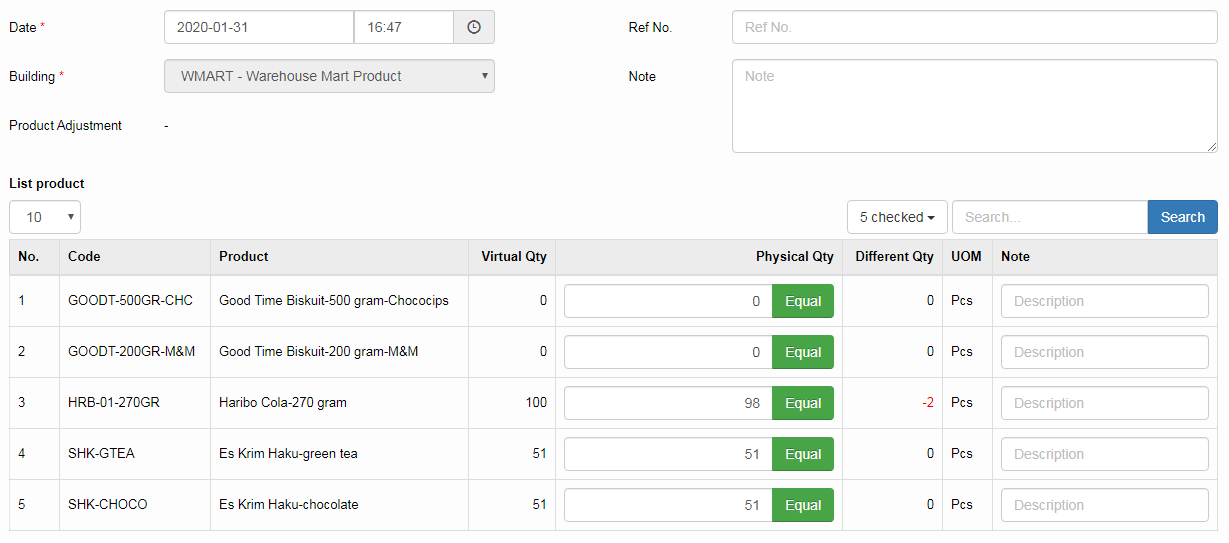
Task: Click the time field showing 16:47
Action: (403, 28)
